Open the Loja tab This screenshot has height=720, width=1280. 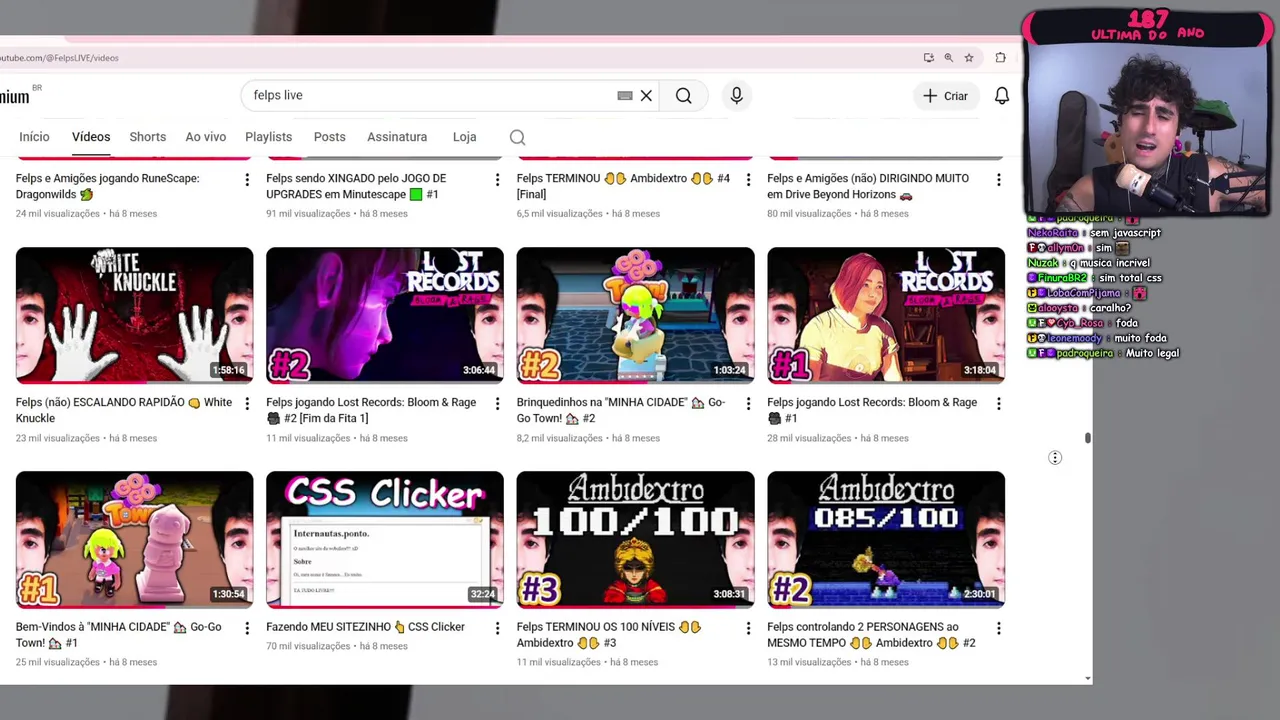pyautogui.click(x=464, y=137)
